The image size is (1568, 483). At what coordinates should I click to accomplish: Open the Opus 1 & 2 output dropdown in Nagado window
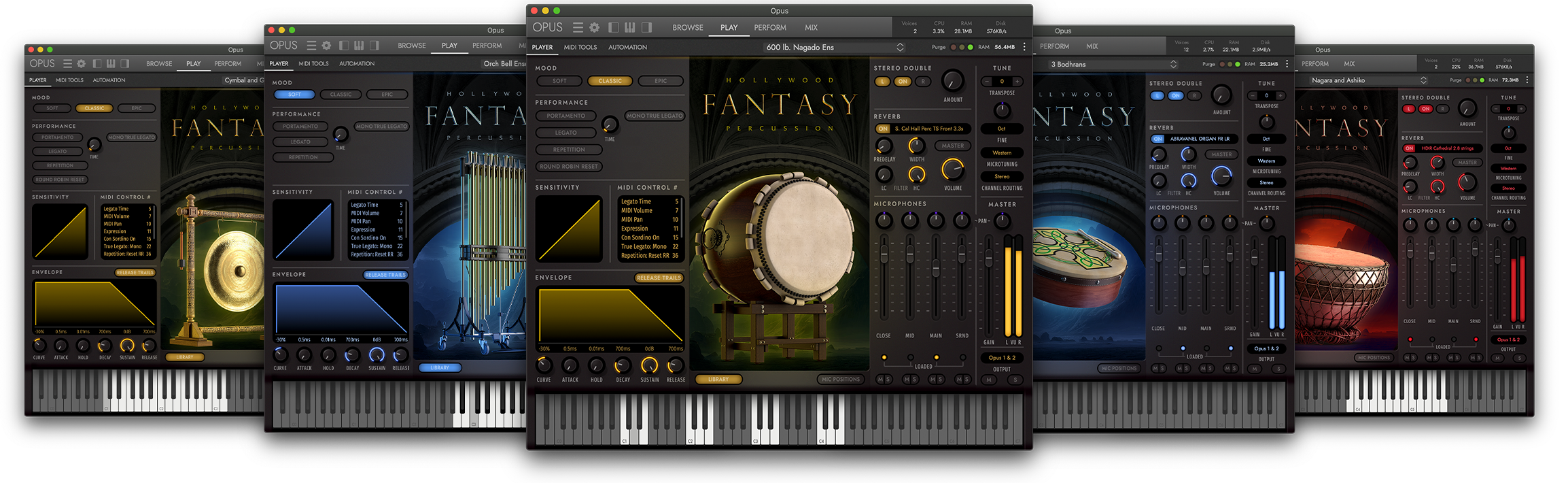1002,358
